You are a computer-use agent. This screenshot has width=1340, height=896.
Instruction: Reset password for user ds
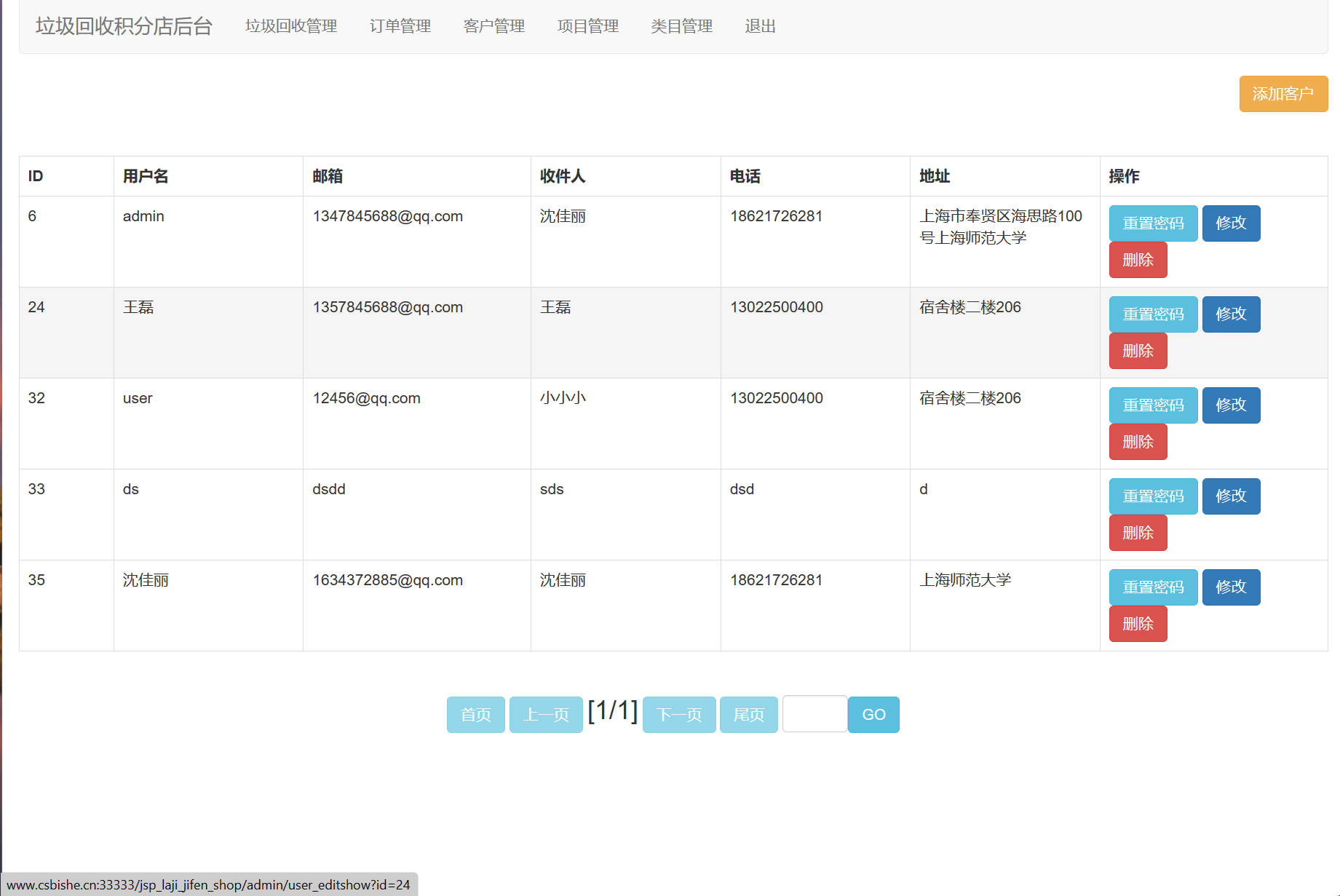click(1153, 496)
